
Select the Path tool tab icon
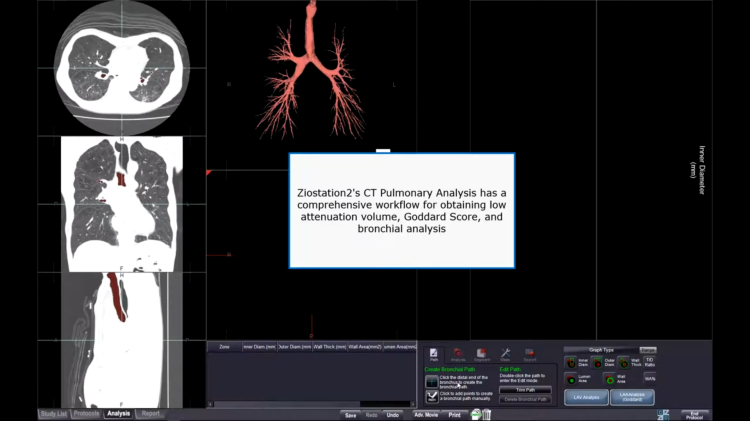tap(433, 355)
